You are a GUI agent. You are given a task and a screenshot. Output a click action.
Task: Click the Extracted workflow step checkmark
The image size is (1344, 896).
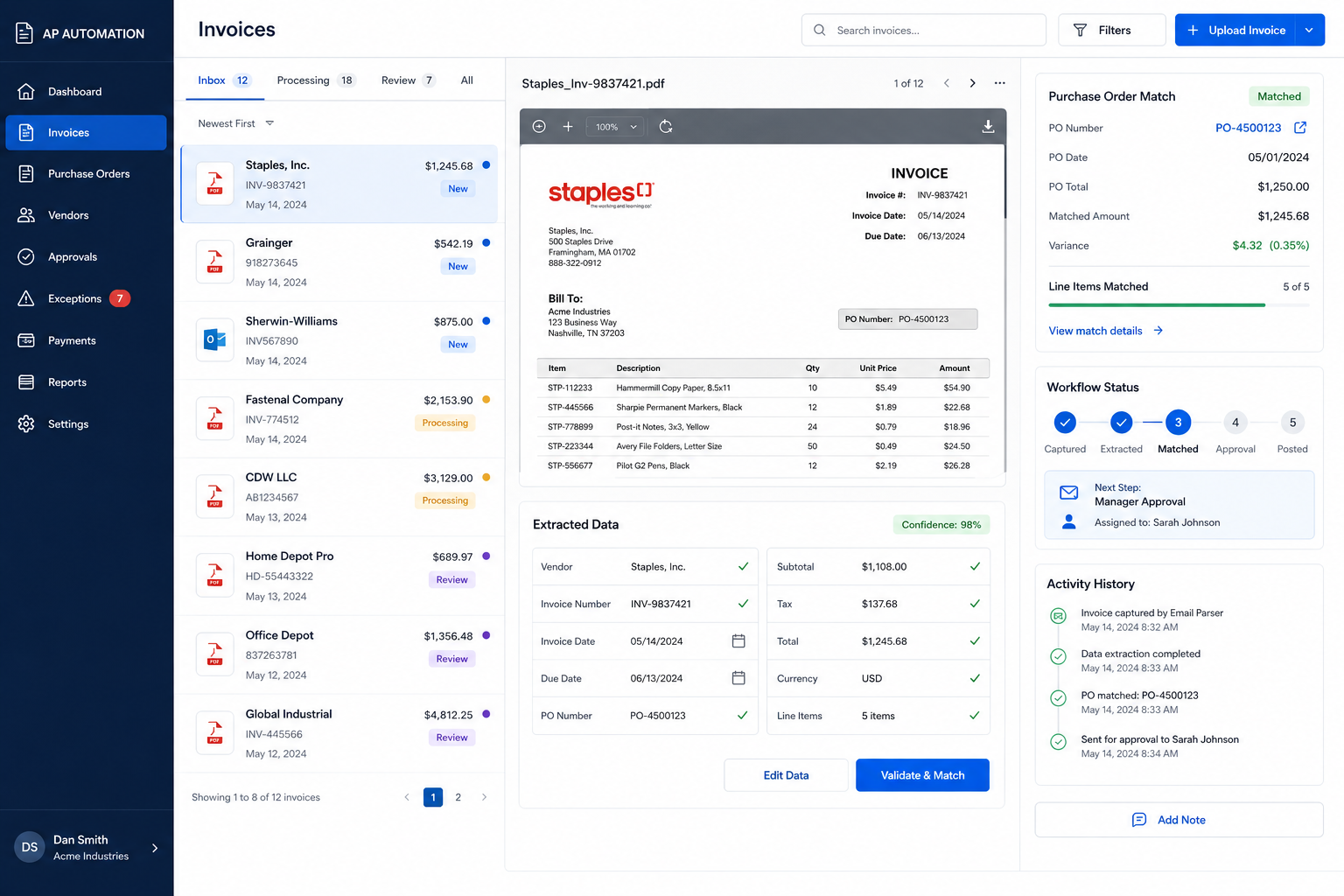click(1121, 423)
